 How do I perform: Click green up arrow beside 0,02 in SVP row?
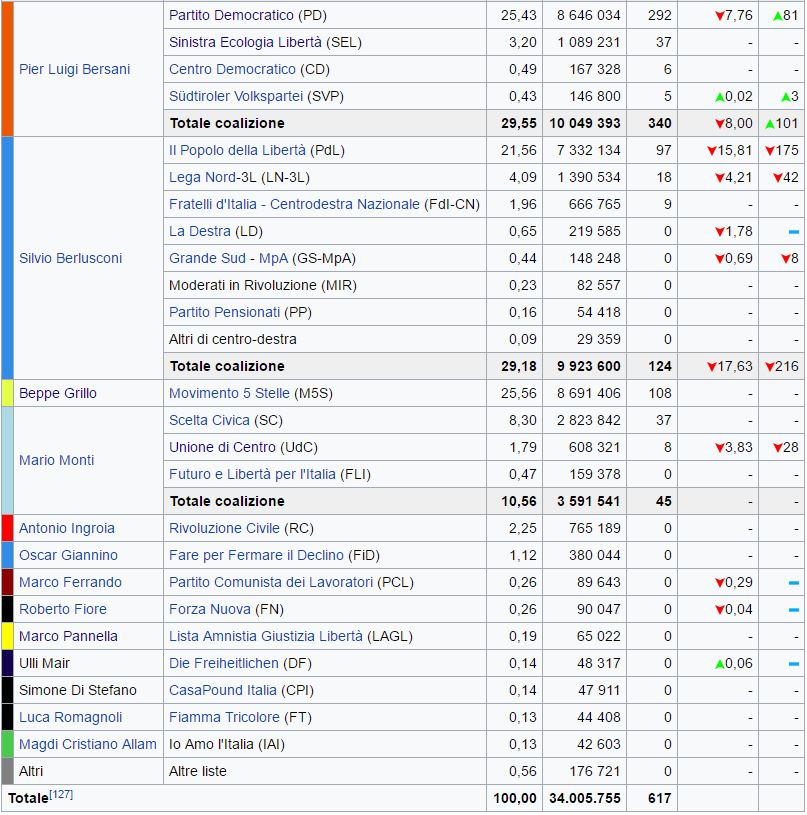click(719, 97)
